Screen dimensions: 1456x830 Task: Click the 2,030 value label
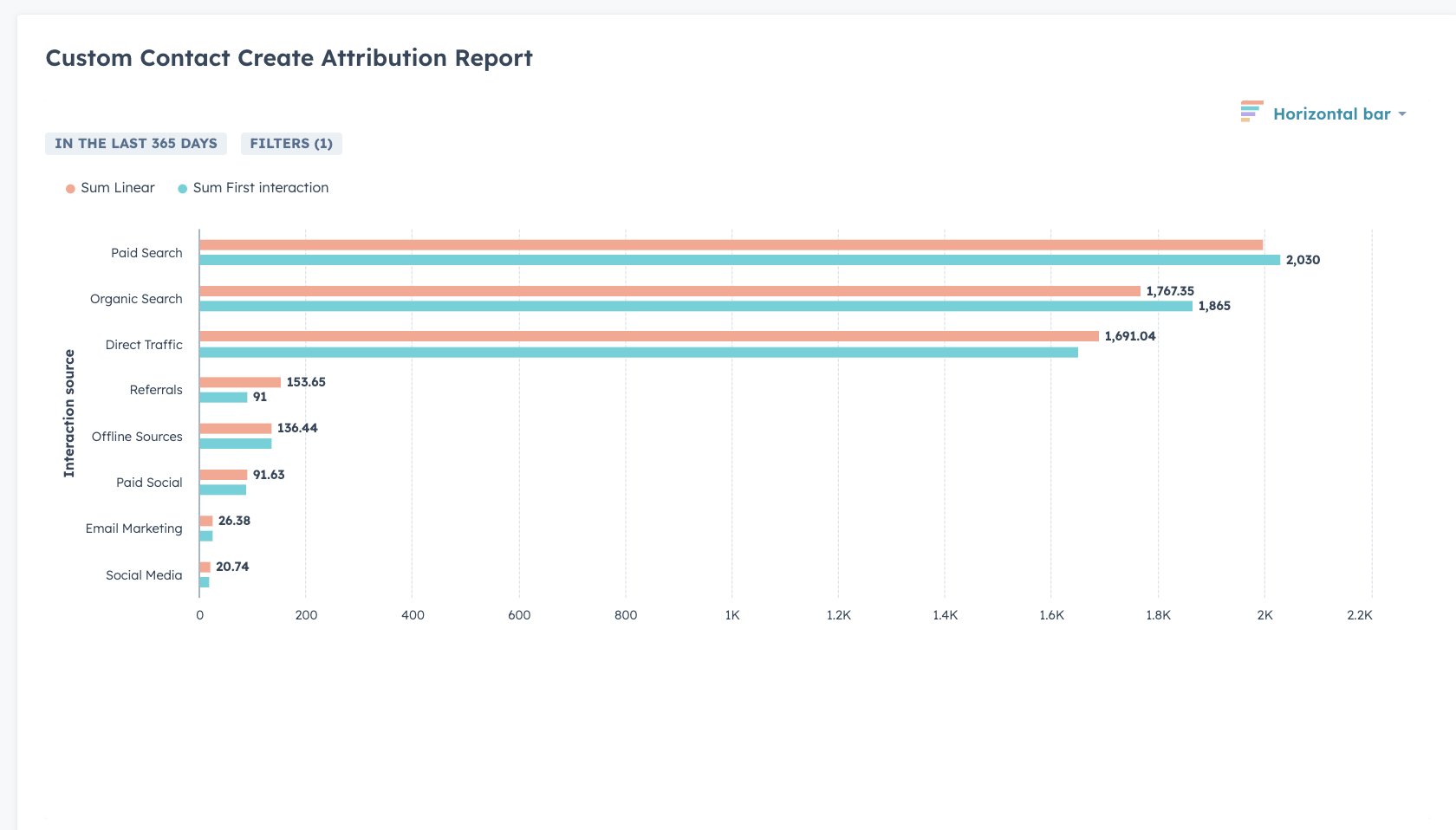pyautogui.click(x=1303, y=260)
